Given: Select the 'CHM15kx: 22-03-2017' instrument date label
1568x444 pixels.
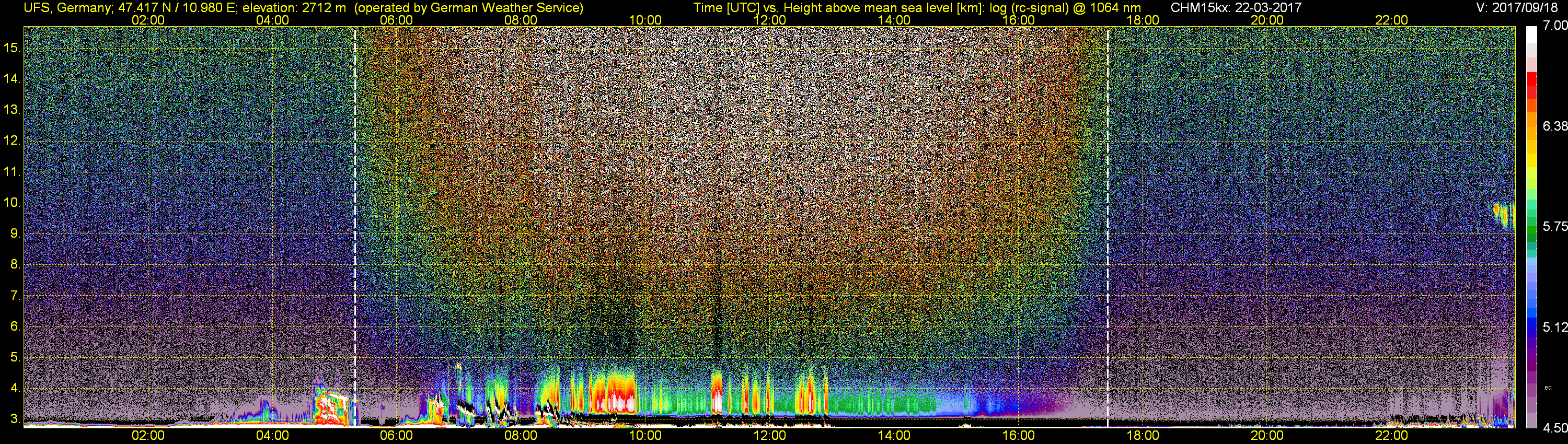Looking at the screenshot, I should tap(1235, 8).
